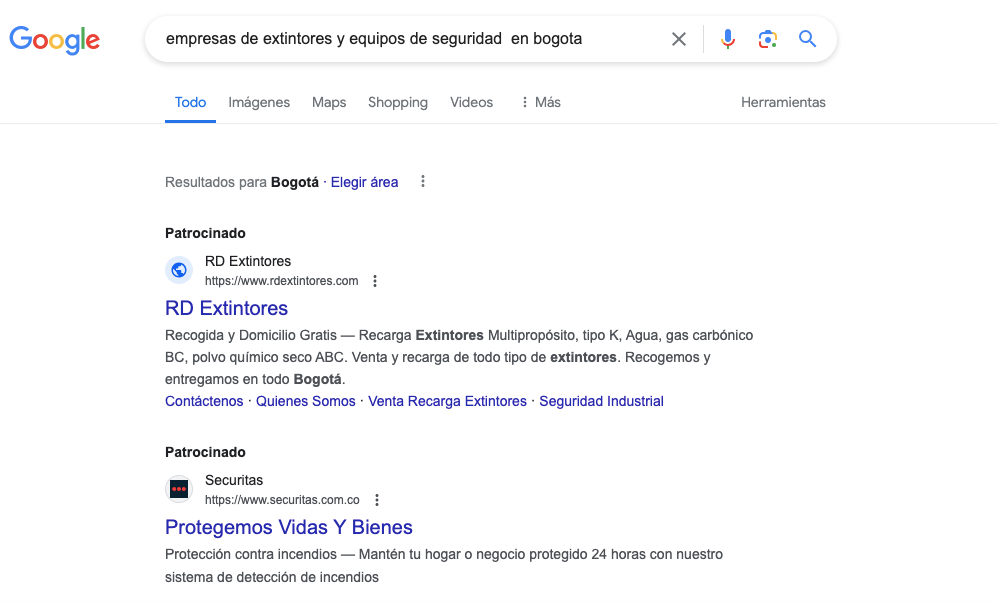
Task: Go to Google homepage via logo
Action: tap(55, 40)
